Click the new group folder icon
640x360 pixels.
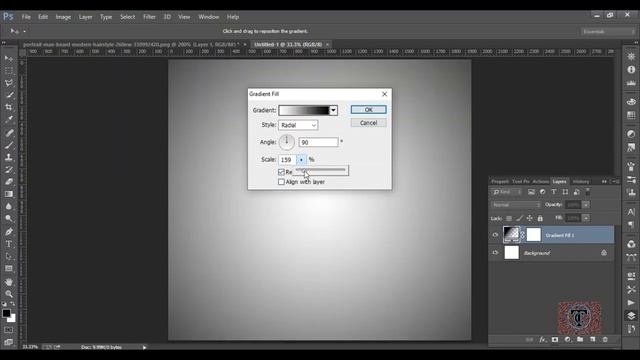580,340
